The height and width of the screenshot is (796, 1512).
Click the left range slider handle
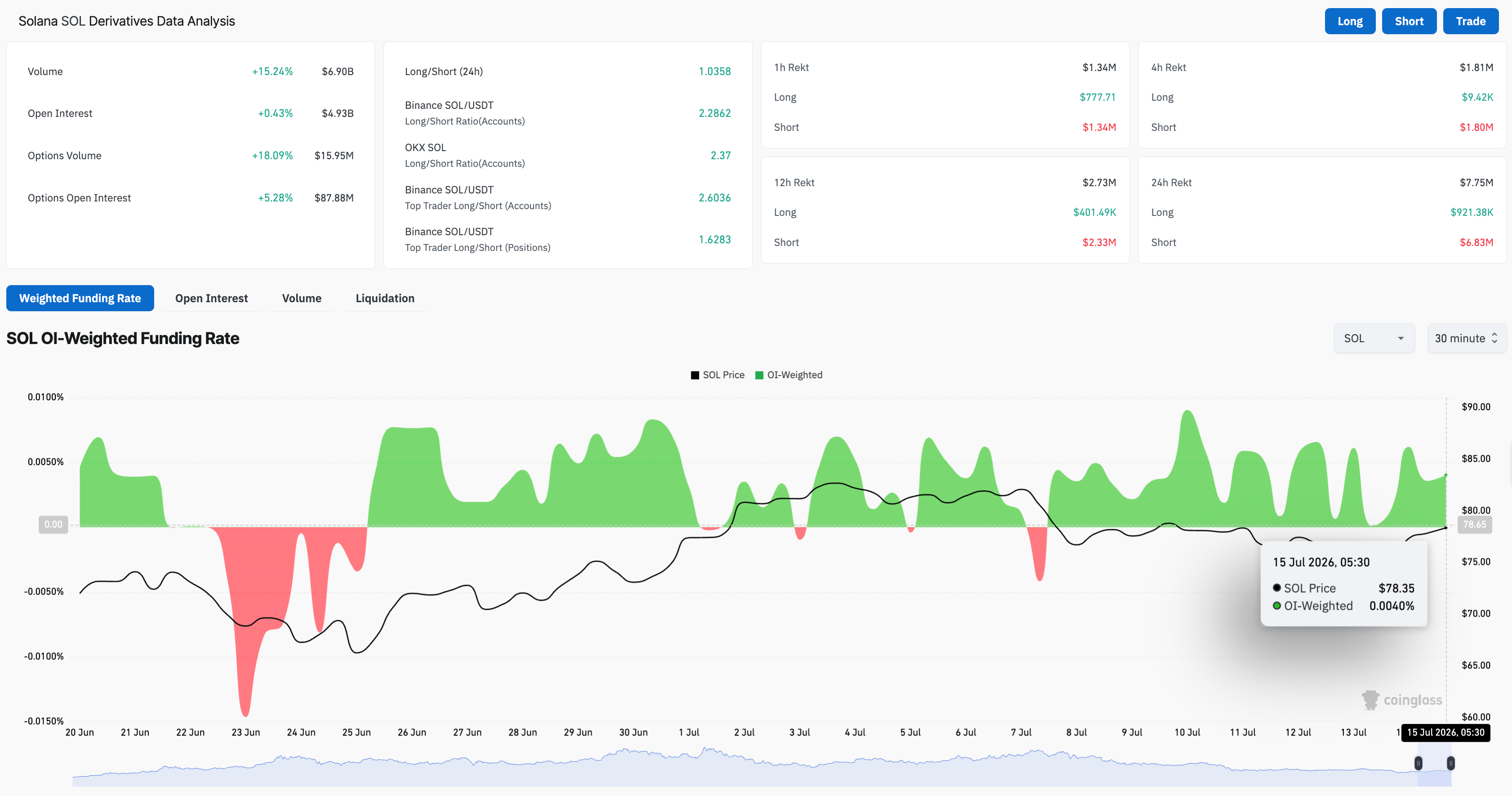click(x=1418, y=763)
